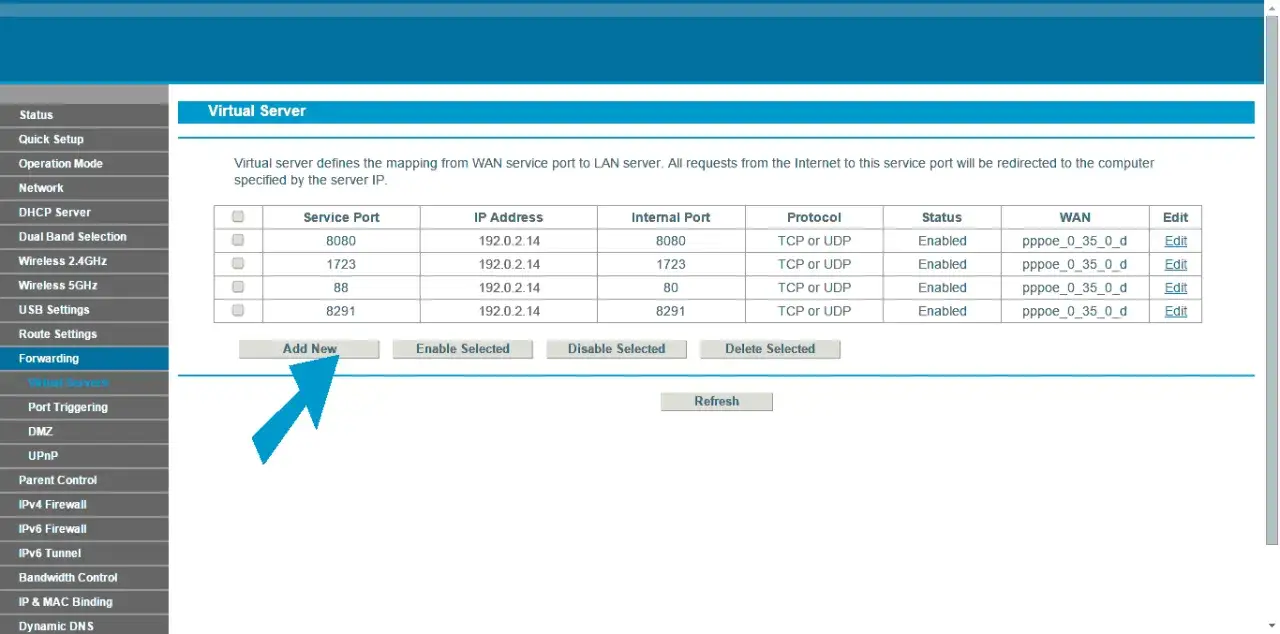Check the checkbox for port 1723 row

[x=237, y=263]
